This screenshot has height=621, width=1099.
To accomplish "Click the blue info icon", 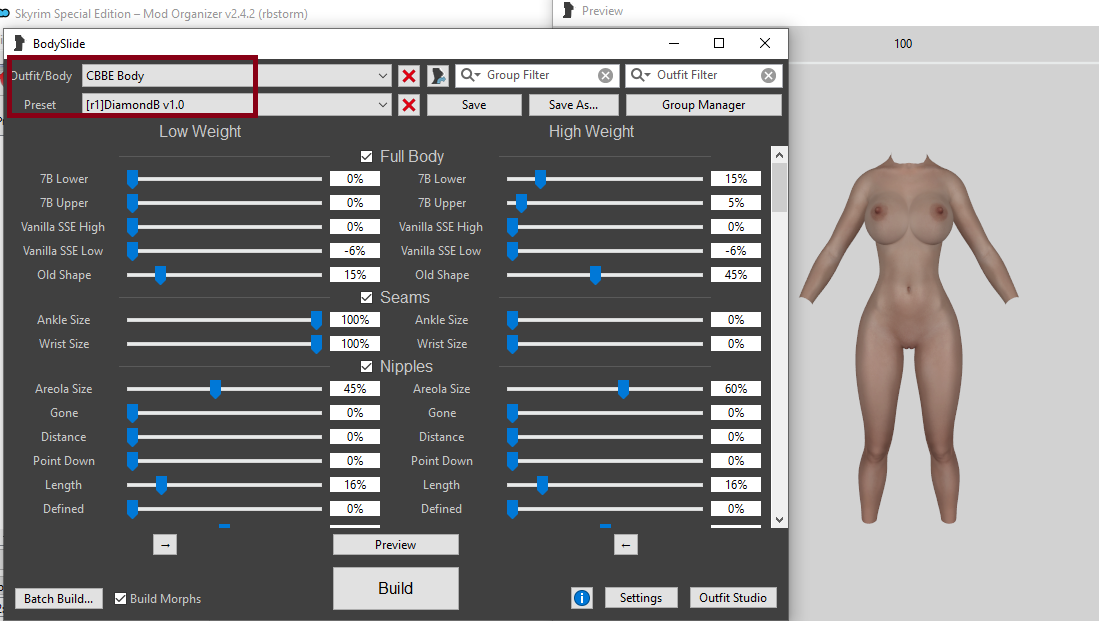I will click(x=582, y=598).
